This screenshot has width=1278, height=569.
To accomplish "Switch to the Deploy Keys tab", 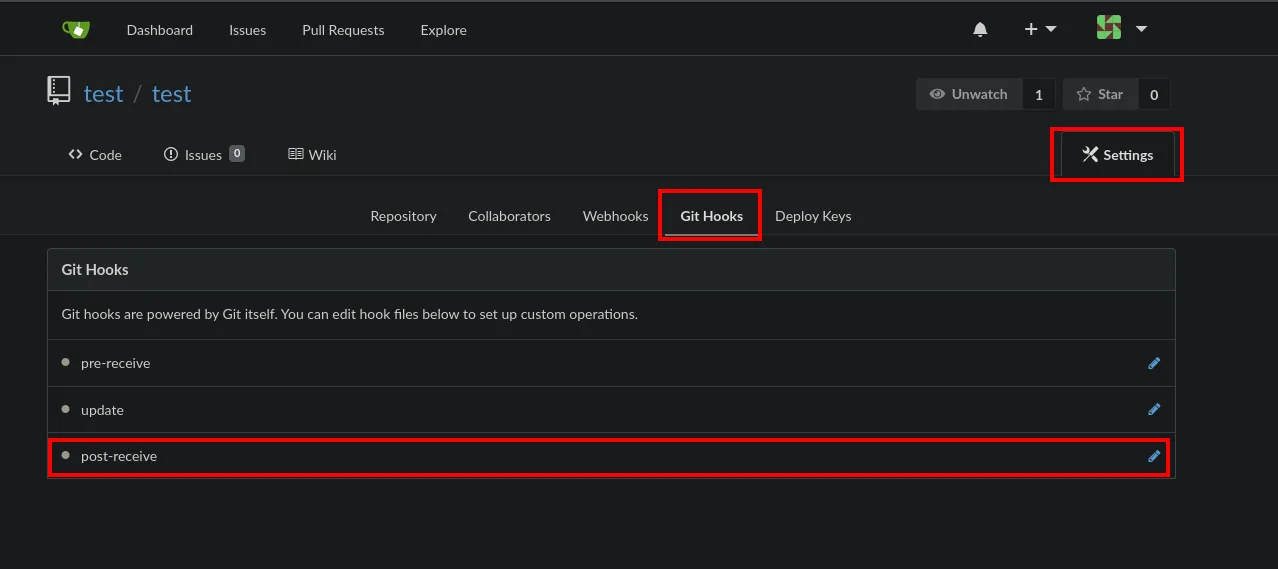I will click(x=813, y=216).
